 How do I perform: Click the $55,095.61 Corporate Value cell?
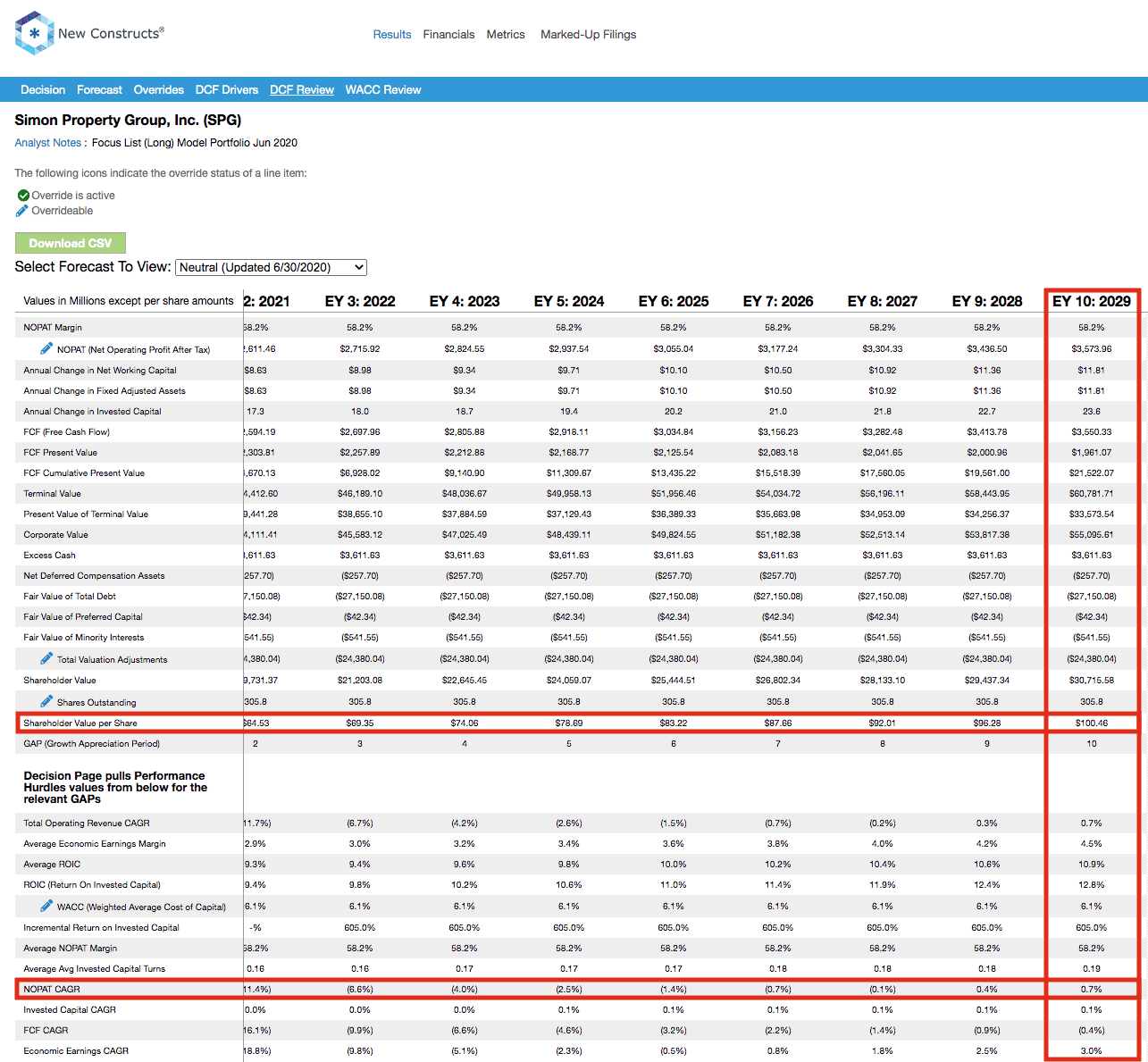pos(1092,535)
